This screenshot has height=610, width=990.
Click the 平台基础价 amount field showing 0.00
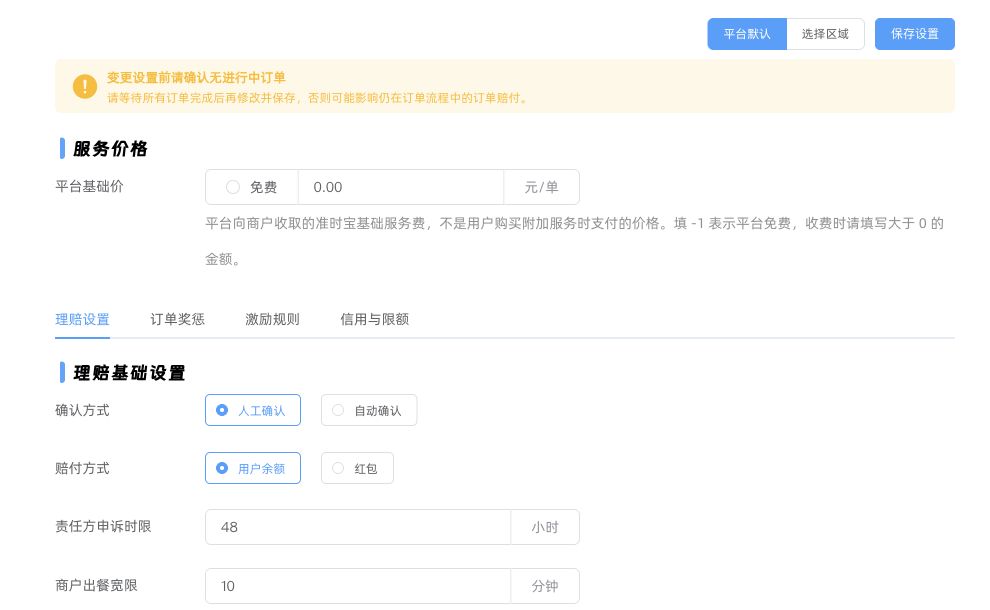[401, 187]
